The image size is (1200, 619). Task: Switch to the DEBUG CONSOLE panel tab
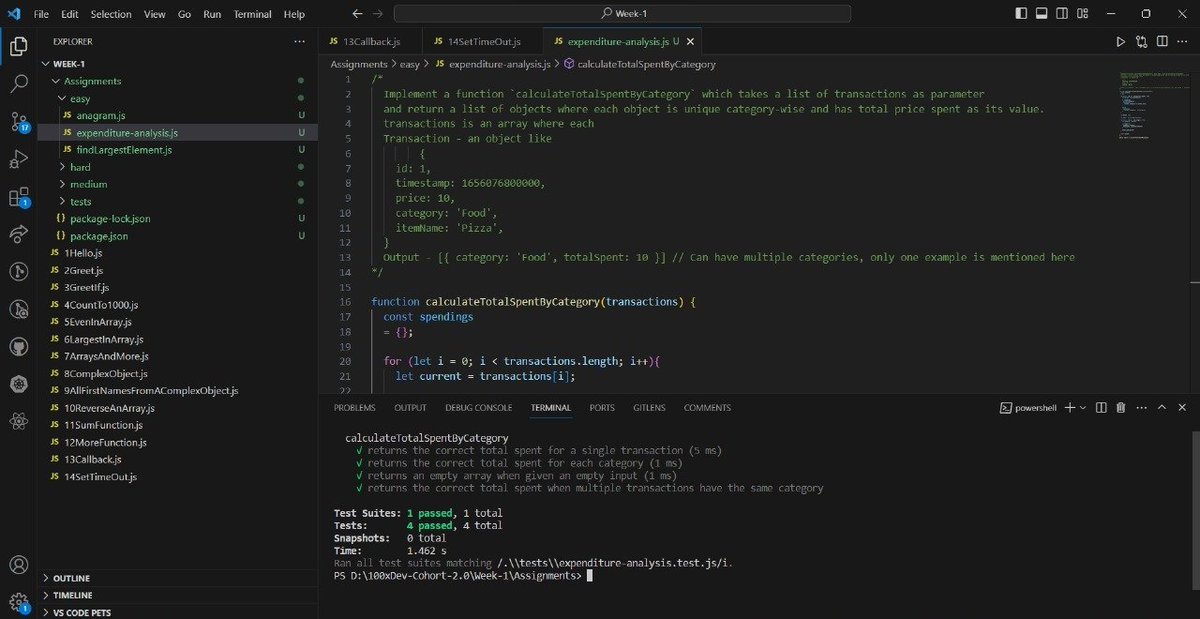pos(479,408)
